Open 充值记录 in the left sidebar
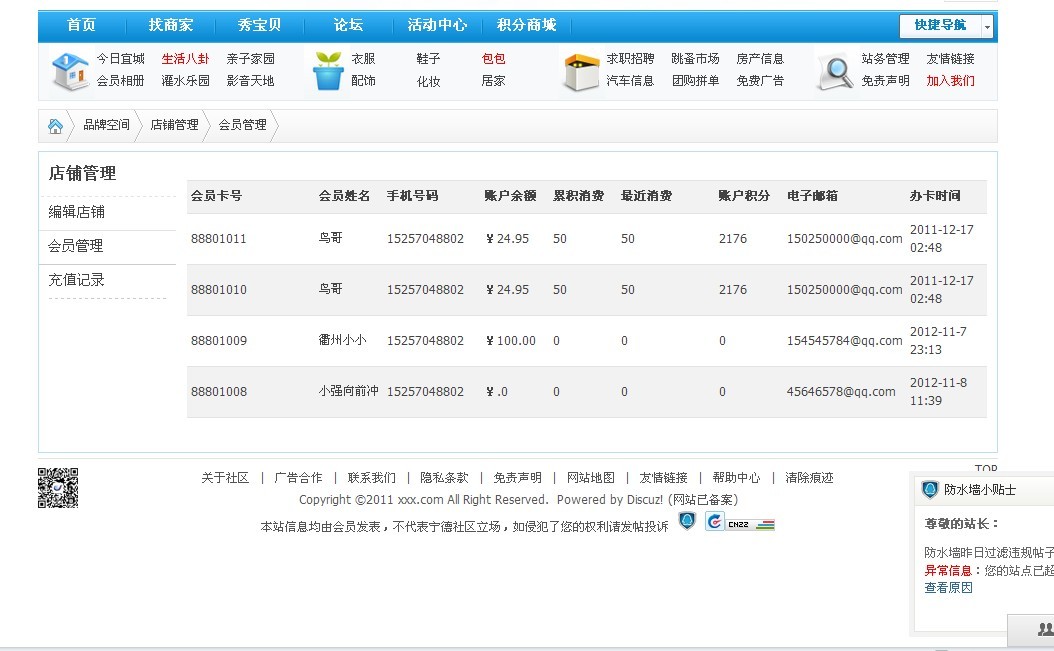The image size is (1054, 651). tap(77, 280)
